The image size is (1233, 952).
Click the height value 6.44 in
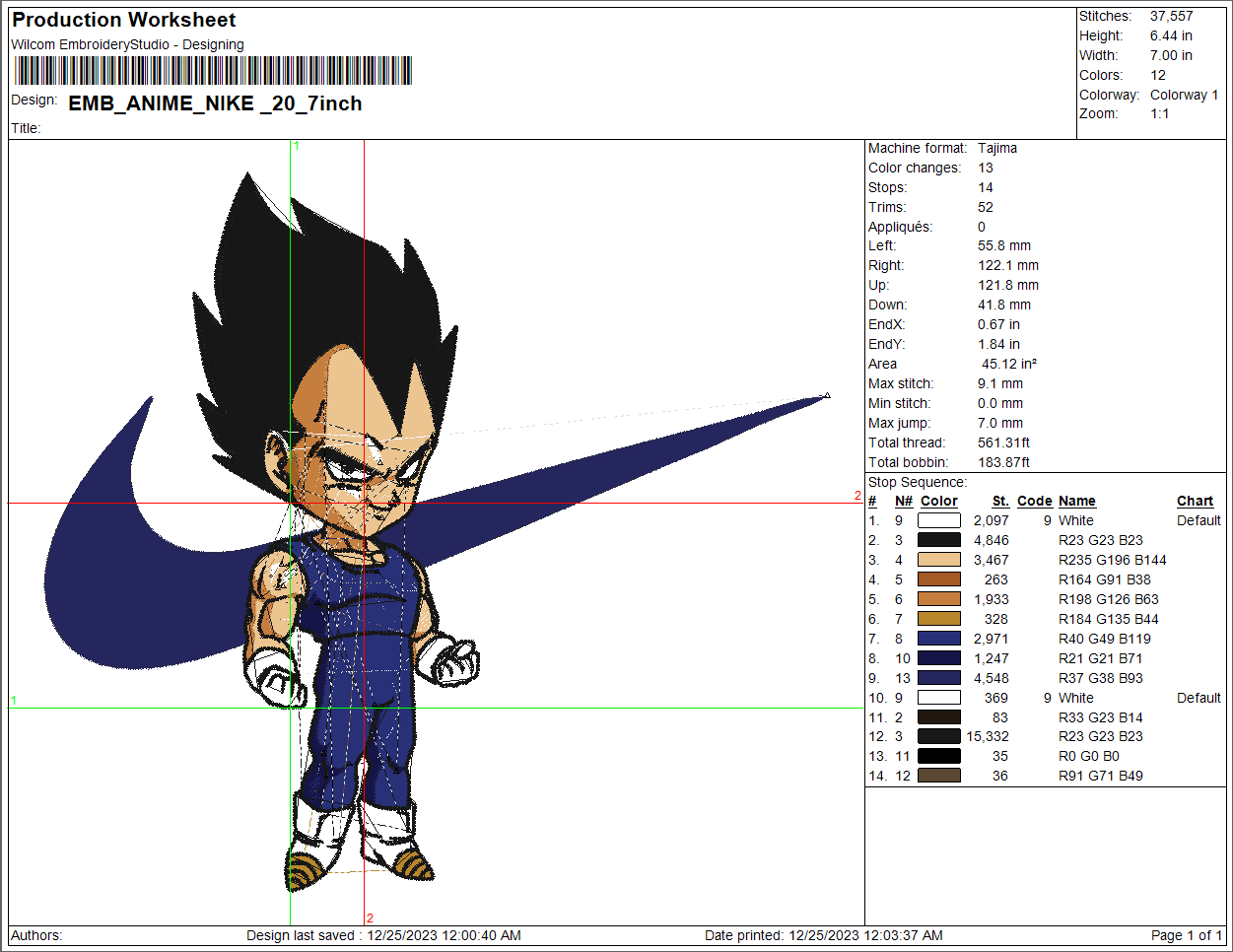[1171, 35]
